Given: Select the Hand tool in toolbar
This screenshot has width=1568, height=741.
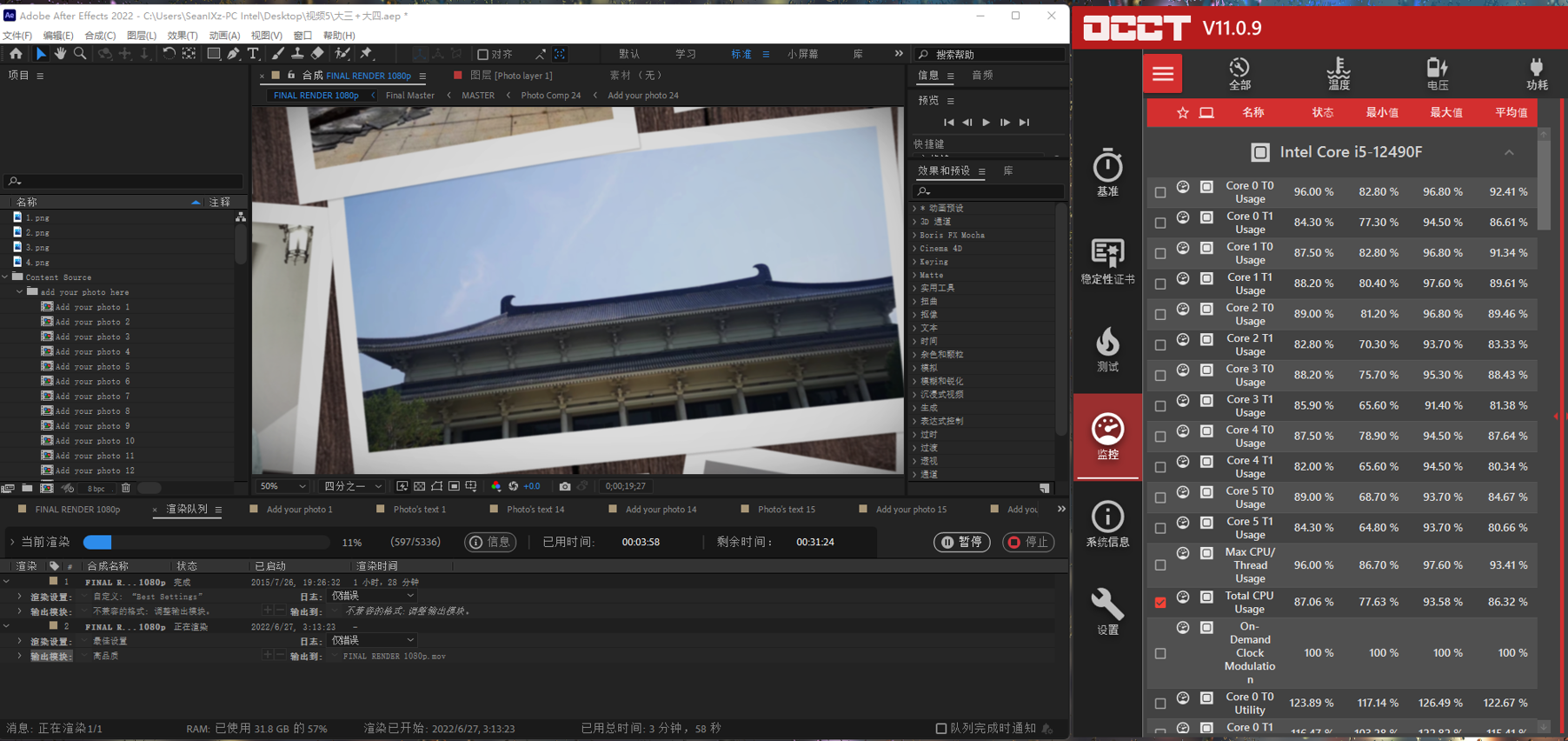Looking at the screenshot, I should [x=60, y=54].
